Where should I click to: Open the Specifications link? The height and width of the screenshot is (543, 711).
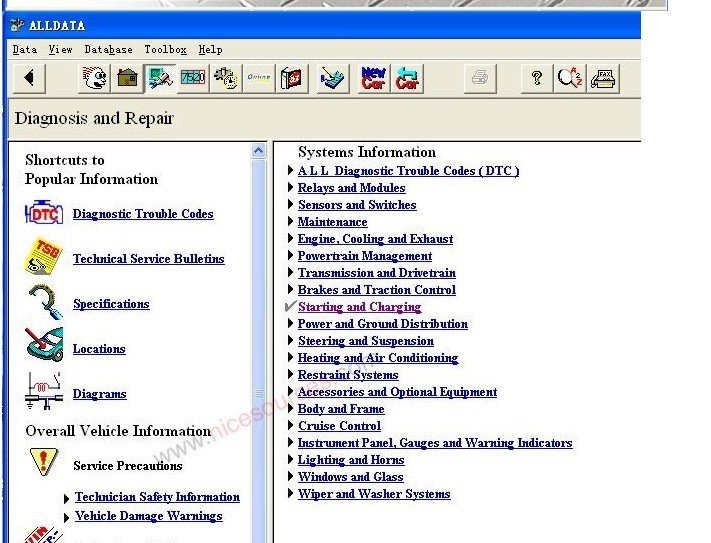point(111,304)
